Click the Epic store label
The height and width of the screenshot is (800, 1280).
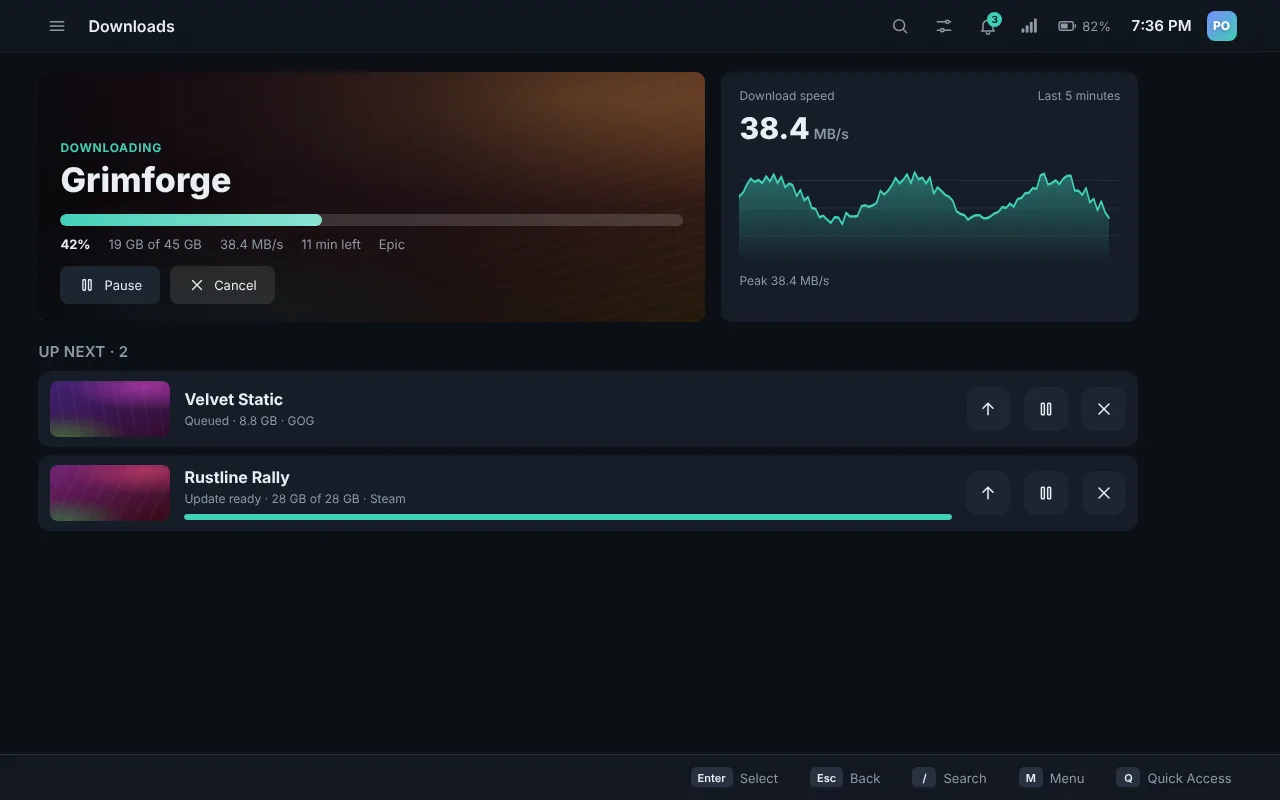click(392, 244)
